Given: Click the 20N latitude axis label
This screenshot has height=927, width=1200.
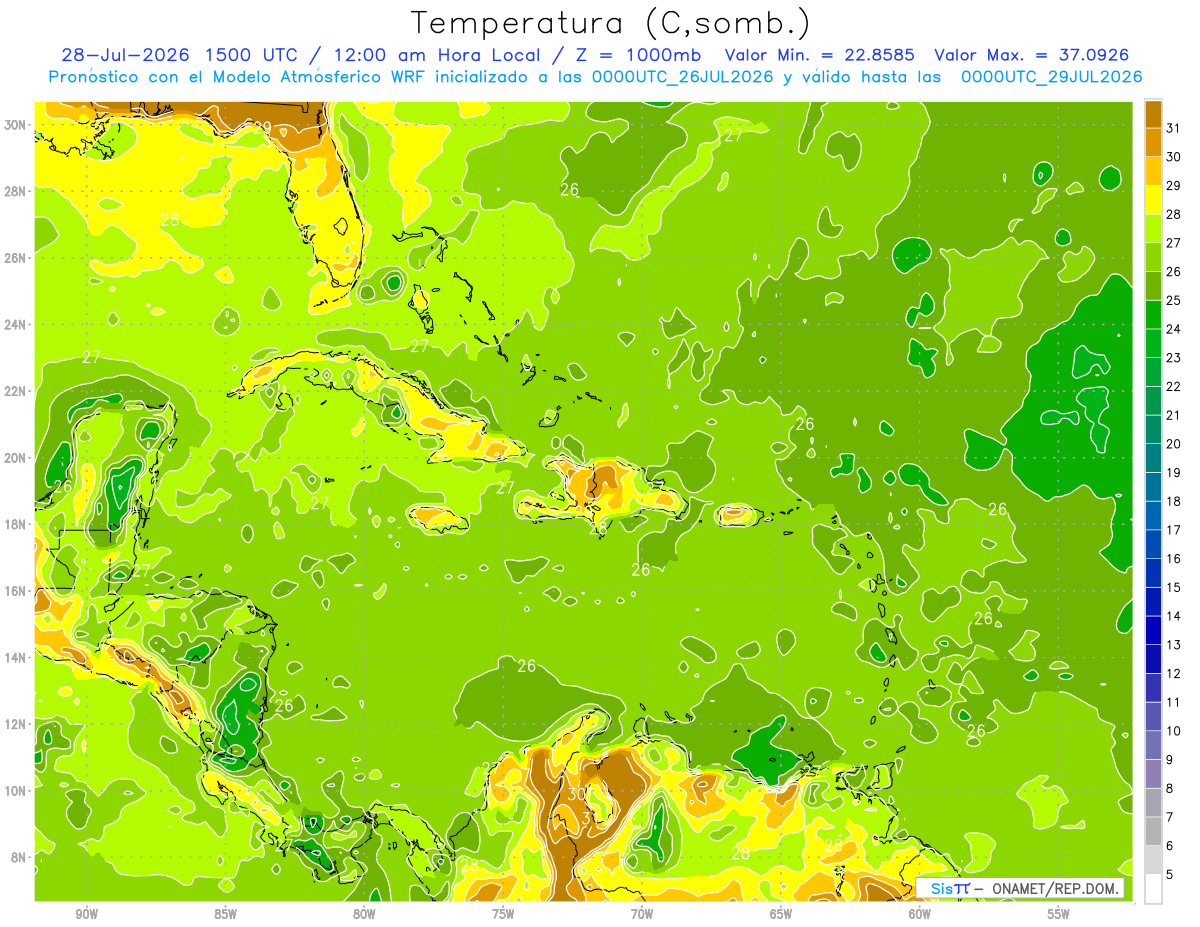Looking at the screenshot, I should pyautogui.click(x=15, y=458).
